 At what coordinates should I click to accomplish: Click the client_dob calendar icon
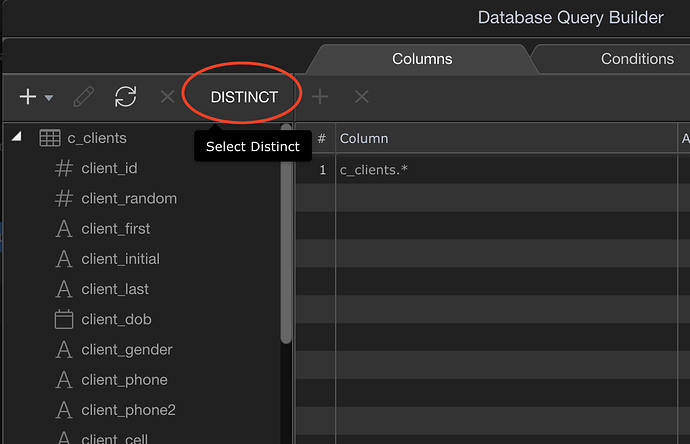point(64,320)
